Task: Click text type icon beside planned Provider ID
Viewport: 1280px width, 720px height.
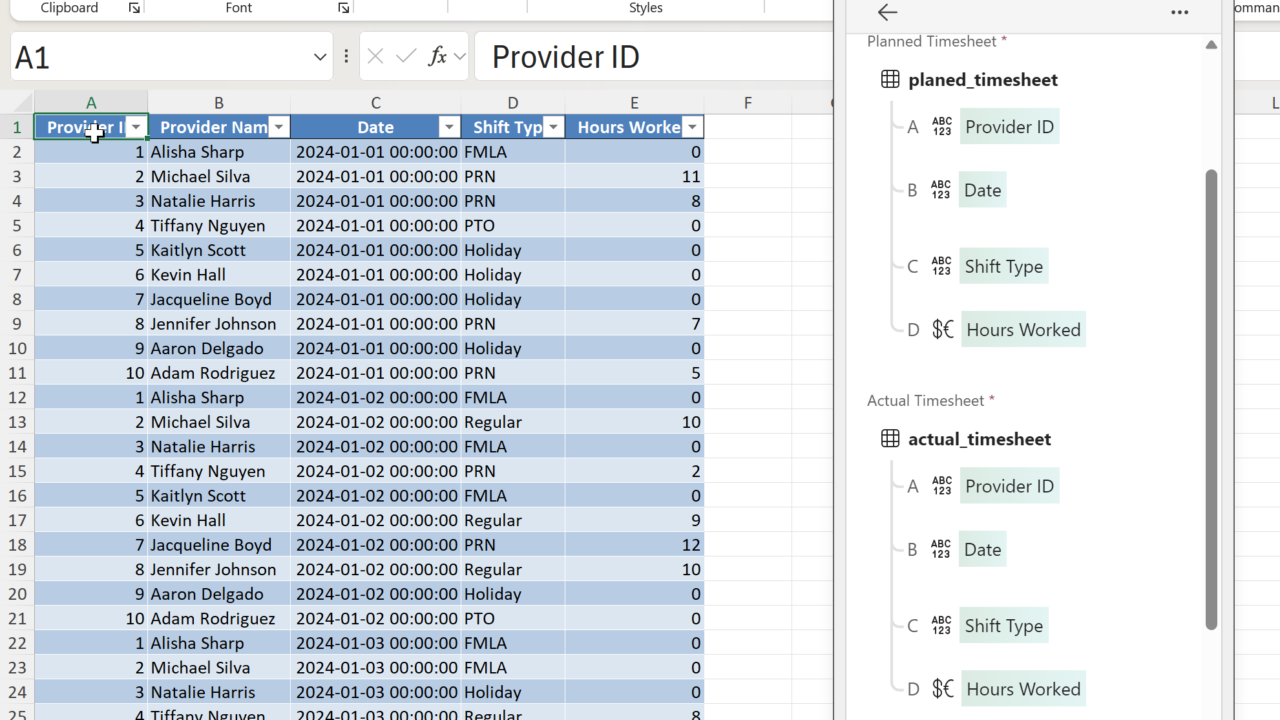Action: click(941, 127)
